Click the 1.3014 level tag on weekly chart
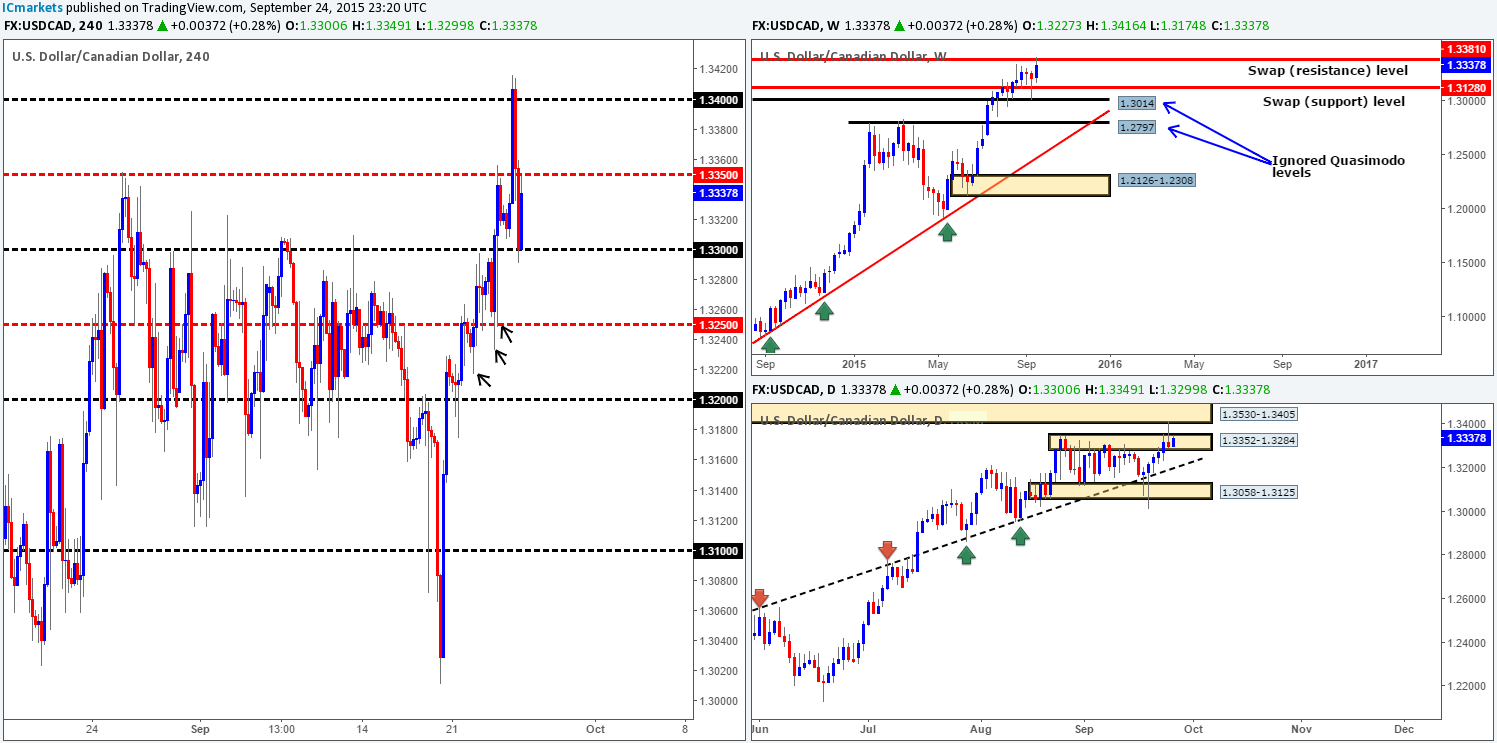 coord(1136,103)
